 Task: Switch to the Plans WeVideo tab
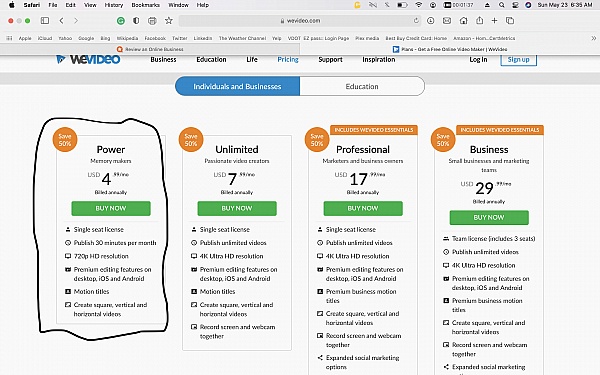point(450,49)
